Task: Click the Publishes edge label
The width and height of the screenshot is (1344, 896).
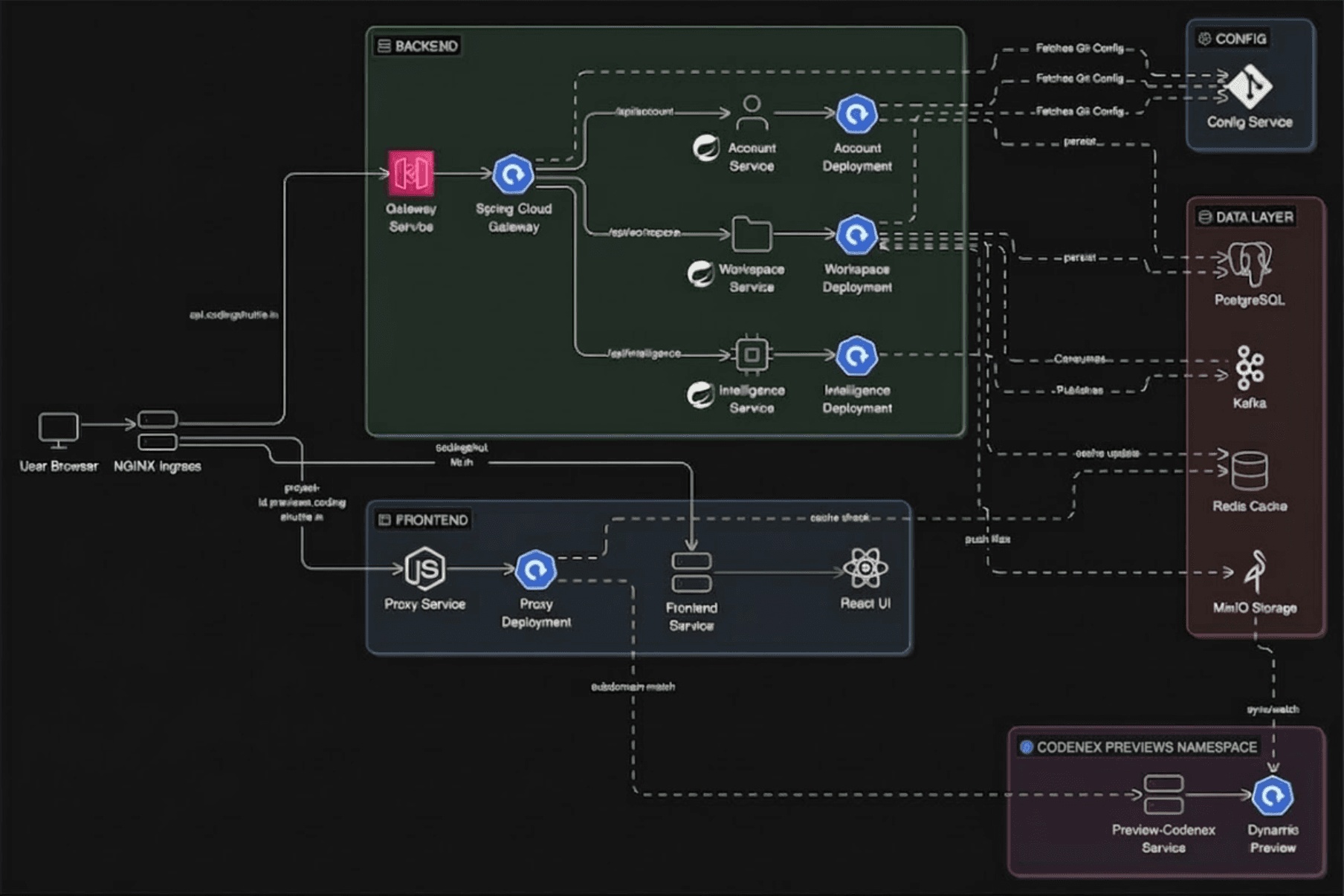Action: (x=1079, y=390)
